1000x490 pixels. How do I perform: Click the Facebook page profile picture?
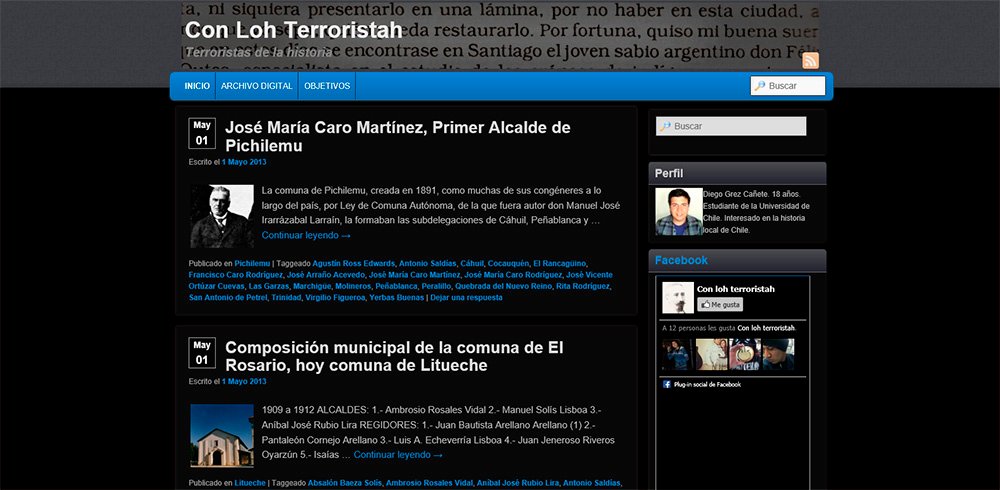[678, 297]
